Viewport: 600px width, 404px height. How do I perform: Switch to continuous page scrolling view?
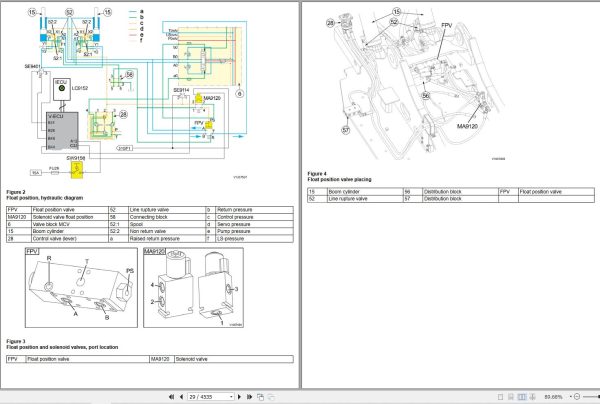(510, 397)
